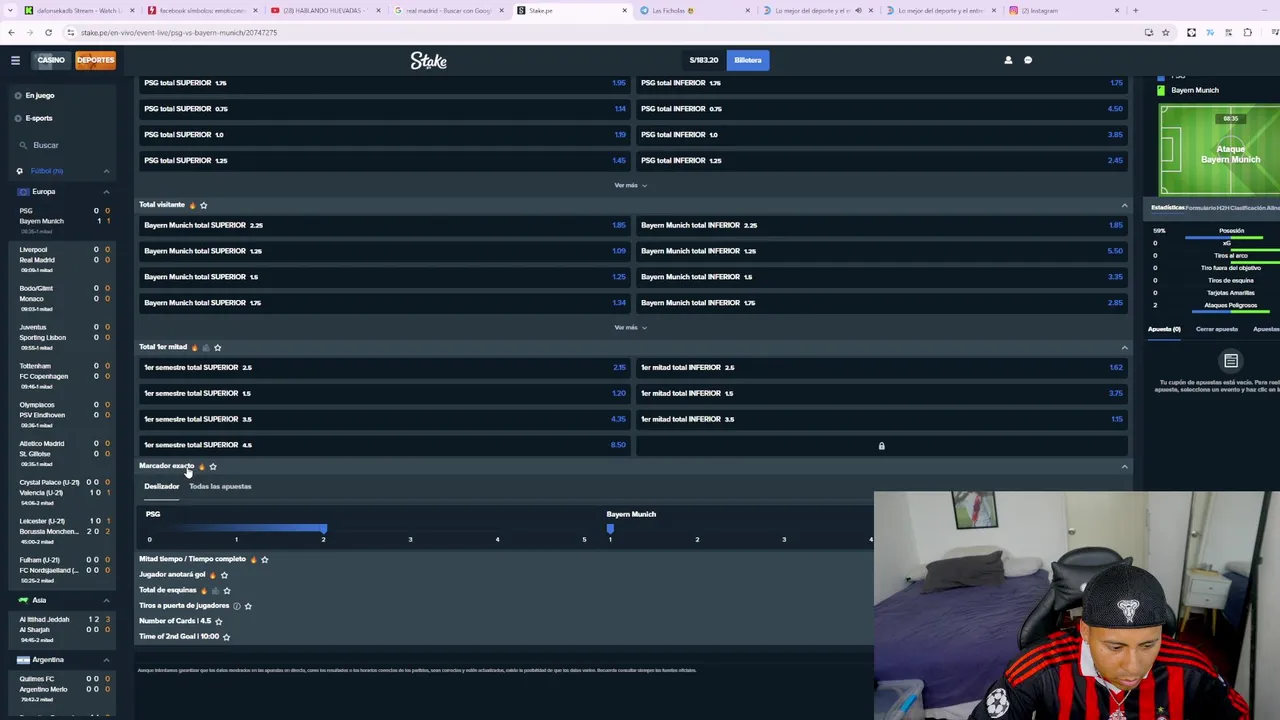
Task: Collapse the Total visitante section chevron
Action: point(1124,205)
